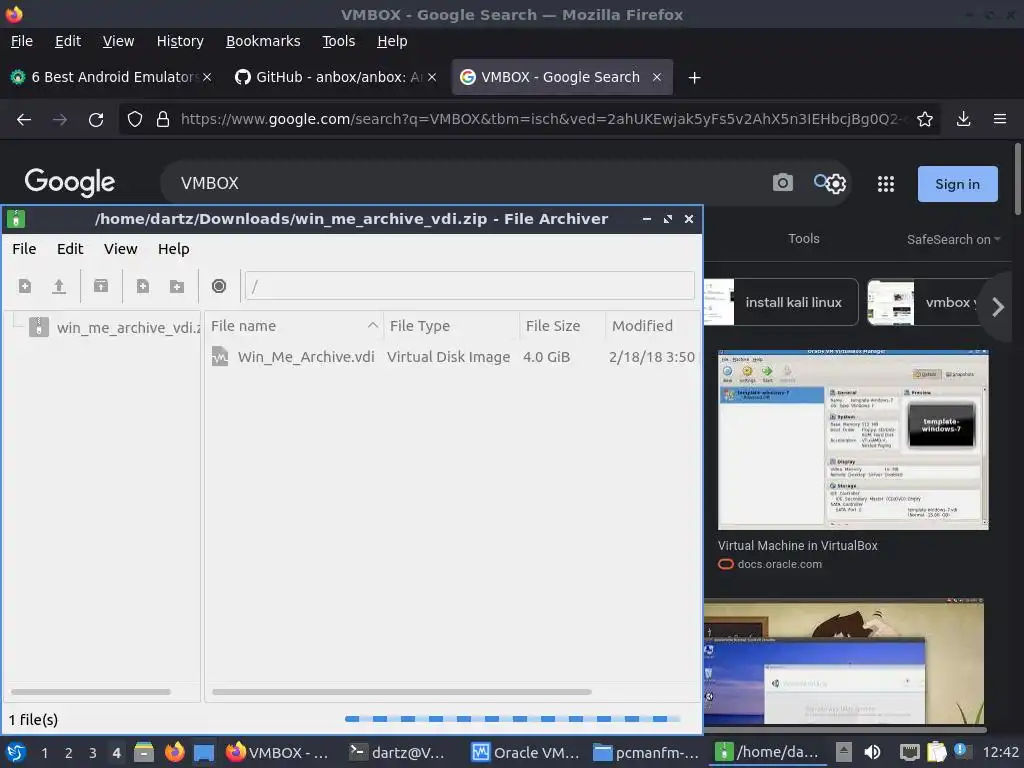Click the Google logo

click(x=69, y=183)
